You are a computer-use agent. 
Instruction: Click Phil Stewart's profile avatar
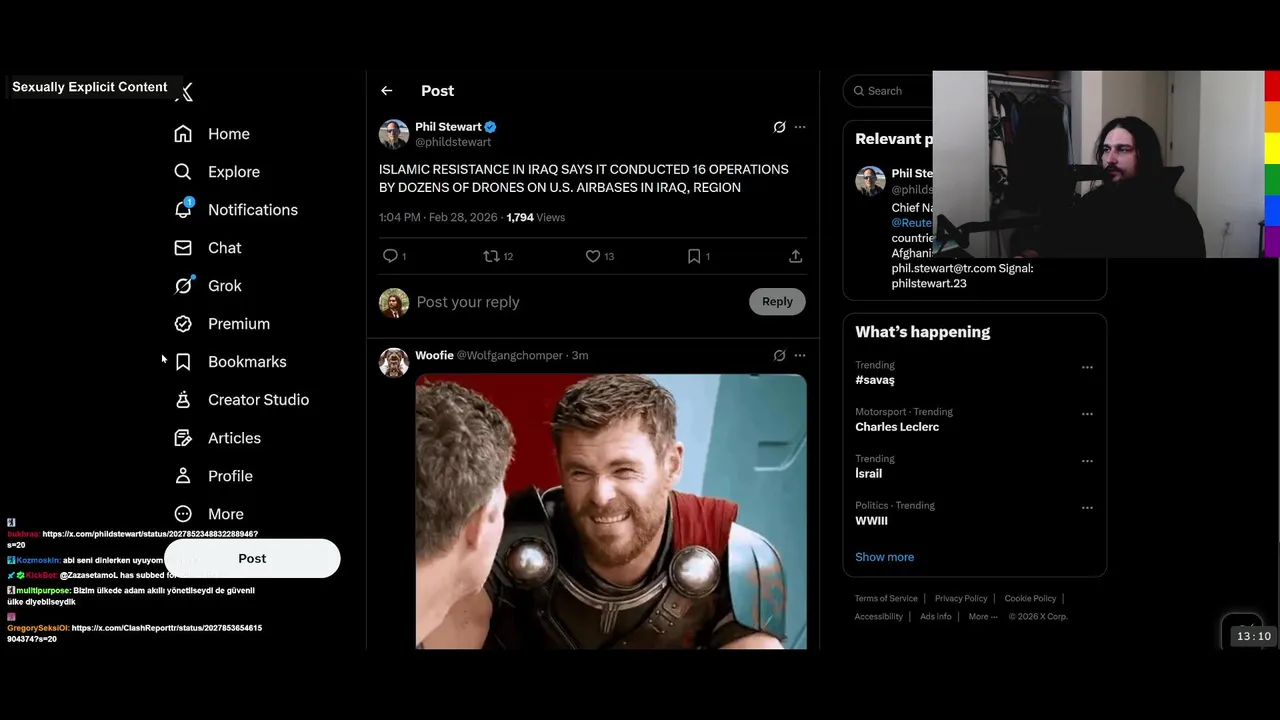(394, 134)
